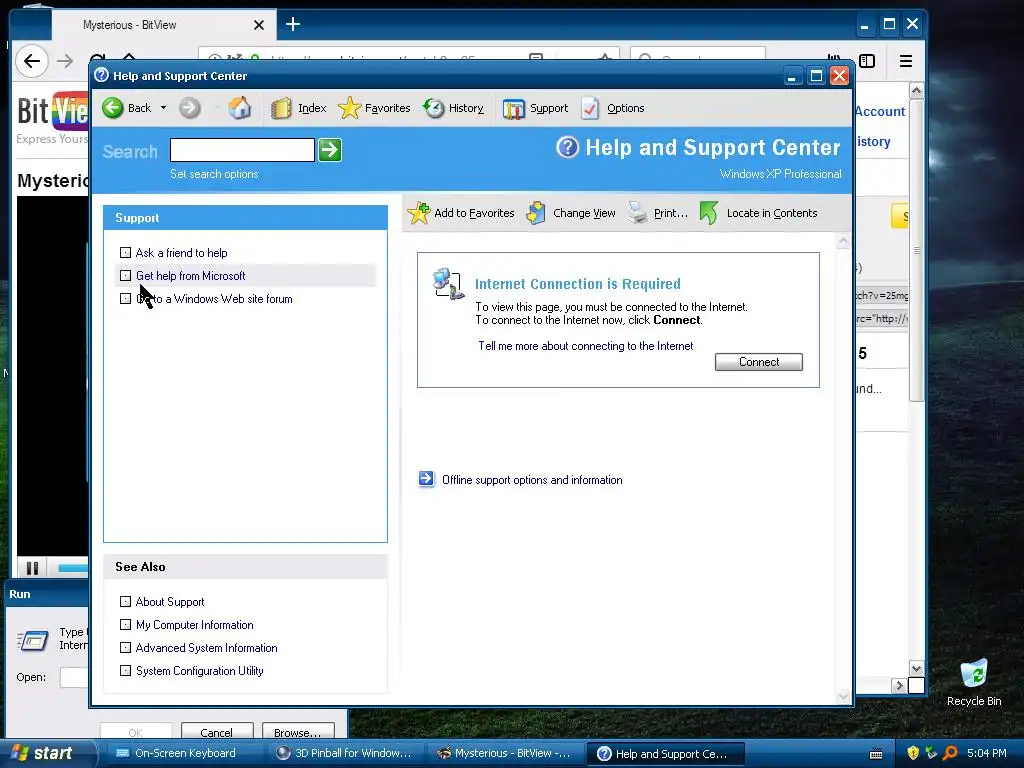Print the current help page

[x=658, y=213]
